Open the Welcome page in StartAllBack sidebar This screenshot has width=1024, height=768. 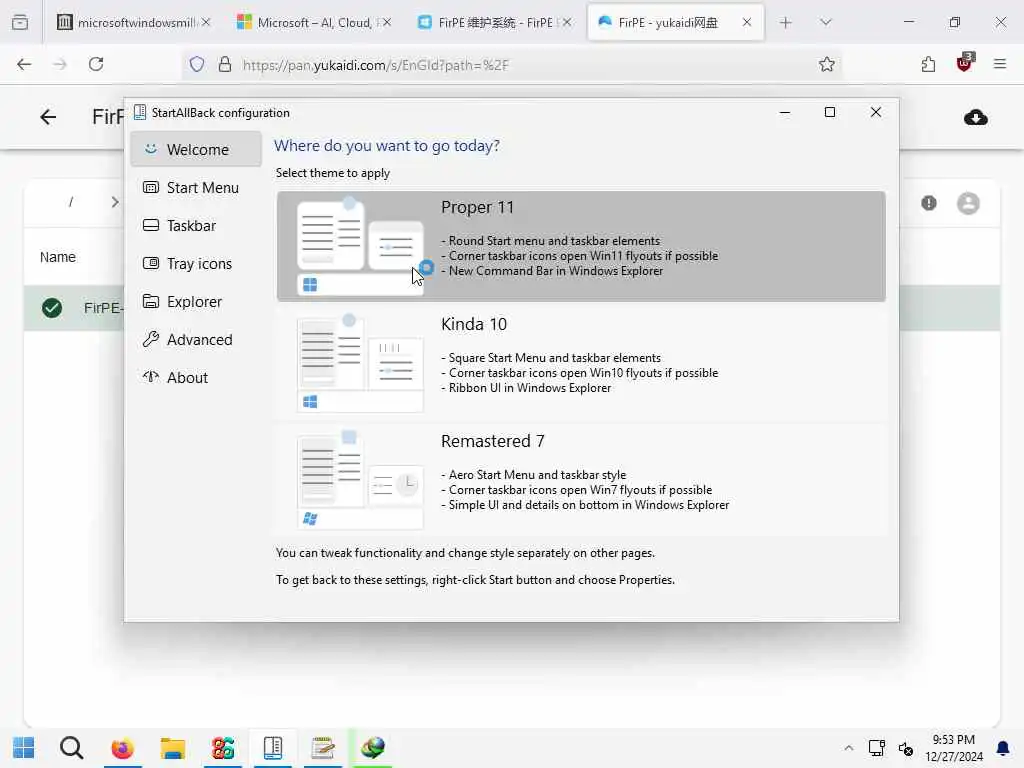pos(196,150)
